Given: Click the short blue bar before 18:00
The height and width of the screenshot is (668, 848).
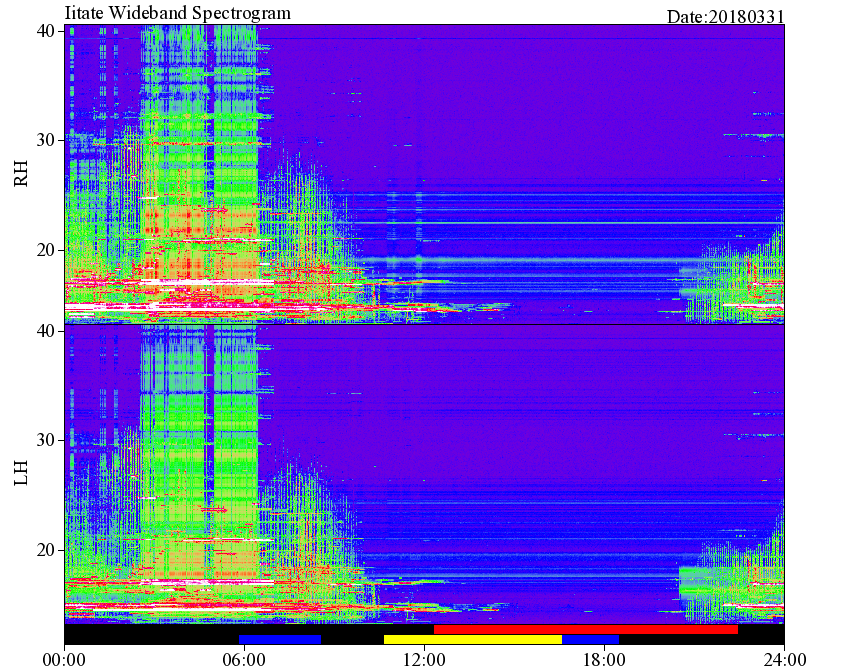Looking at the screenshot, I should pos(591,639).
